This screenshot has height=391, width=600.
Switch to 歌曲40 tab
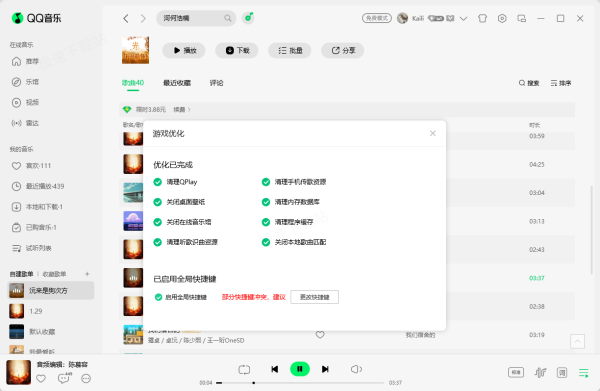[x=133, y=83]
